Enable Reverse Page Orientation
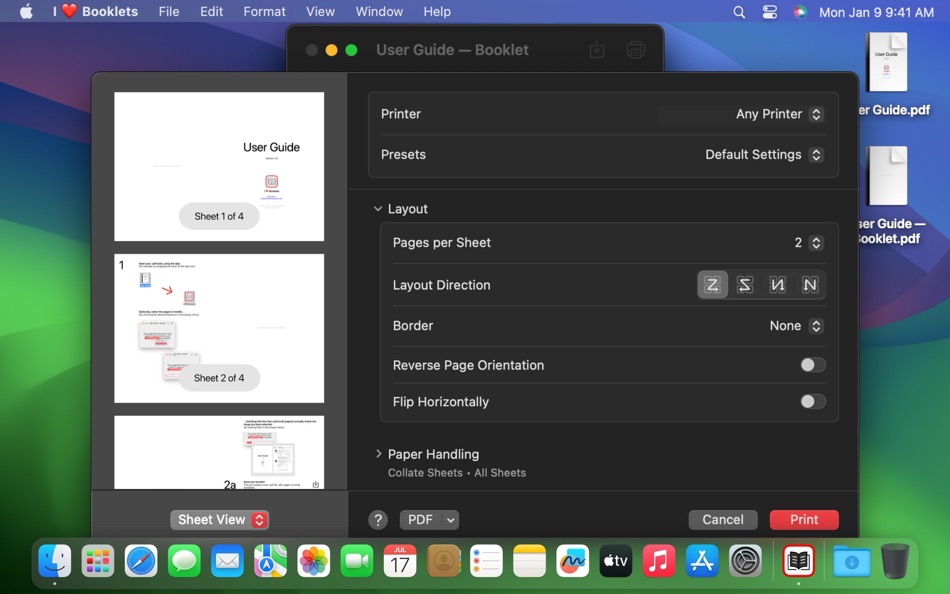The width and height of the screenshot is (950, 594). pyautogui.click(x=812, y=365)
